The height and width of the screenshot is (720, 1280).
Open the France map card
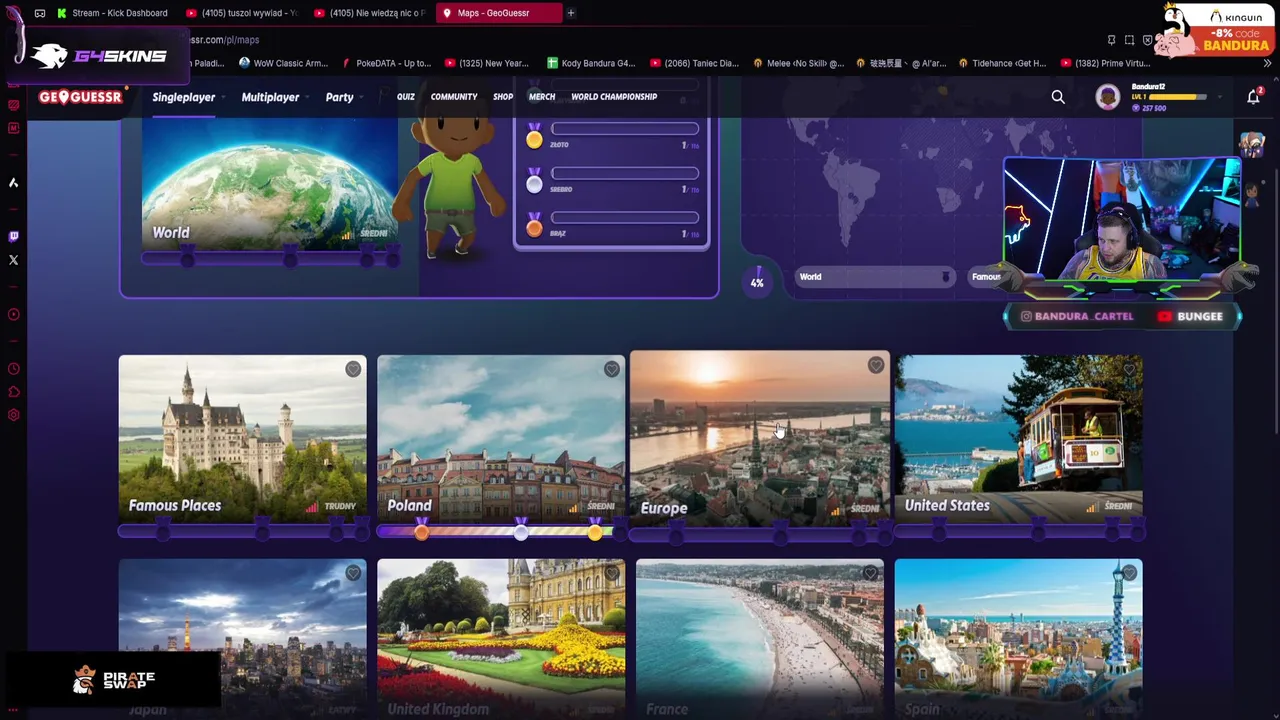click(x=760, y=639)
